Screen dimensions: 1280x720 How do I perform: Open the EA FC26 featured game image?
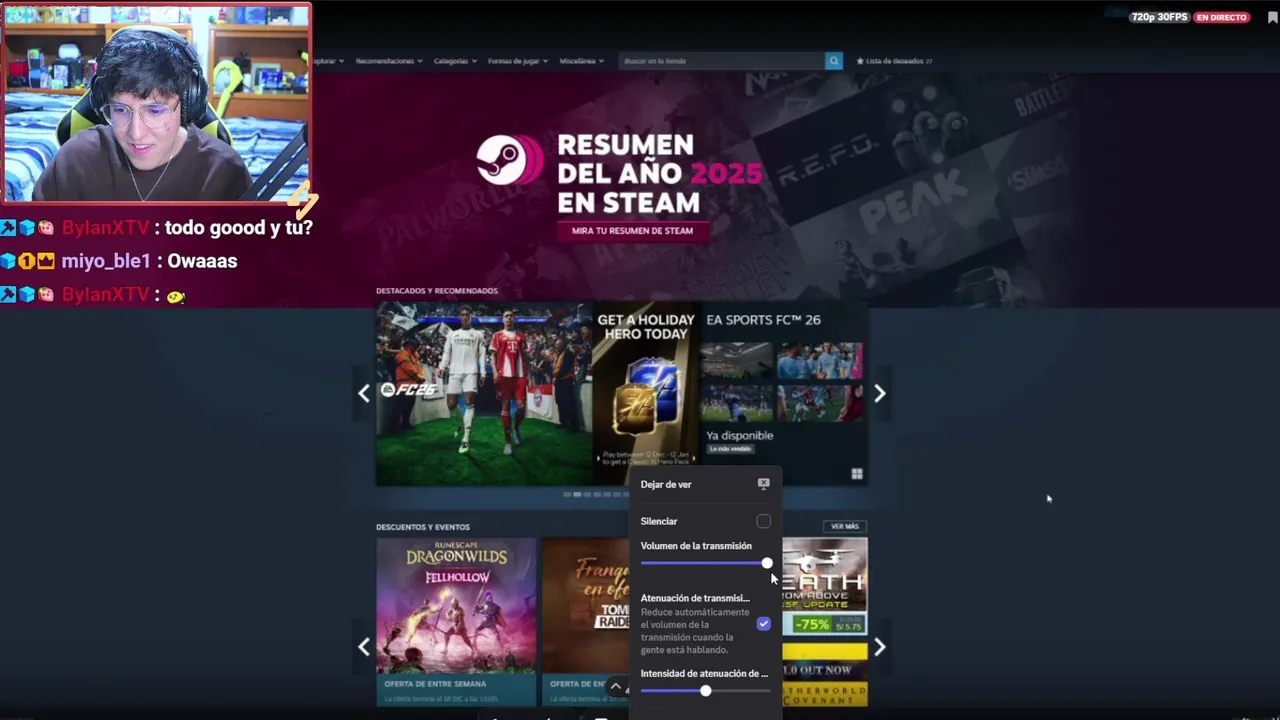tap(484, 394)
